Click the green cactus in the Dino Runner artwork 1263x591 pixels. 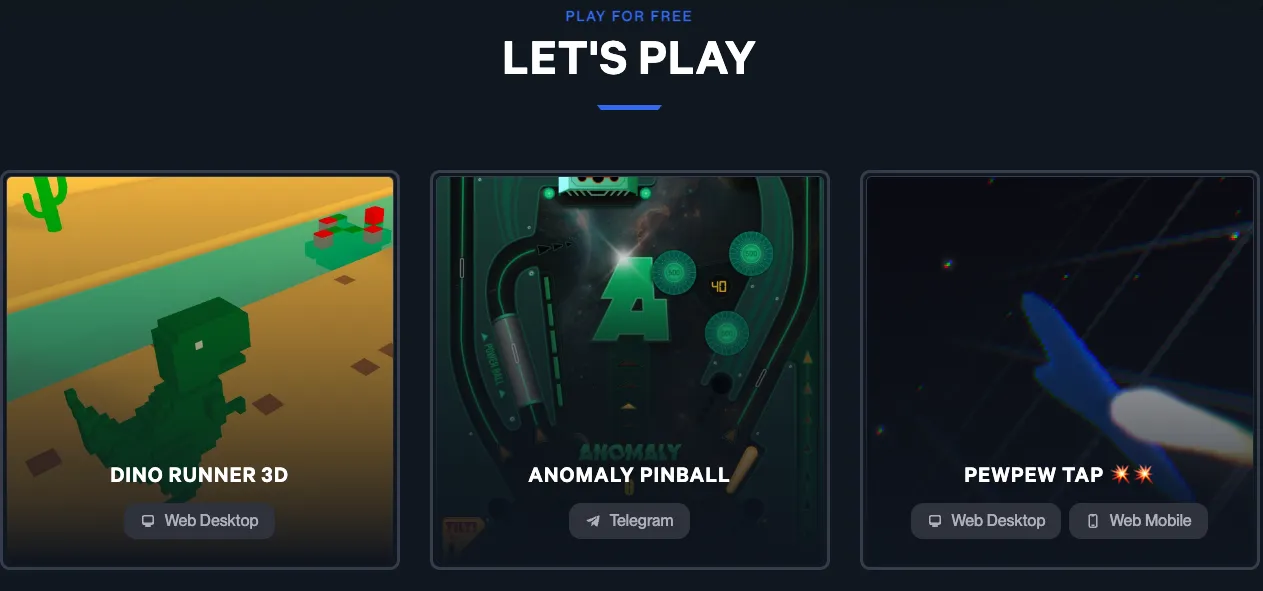pos(45,200)
